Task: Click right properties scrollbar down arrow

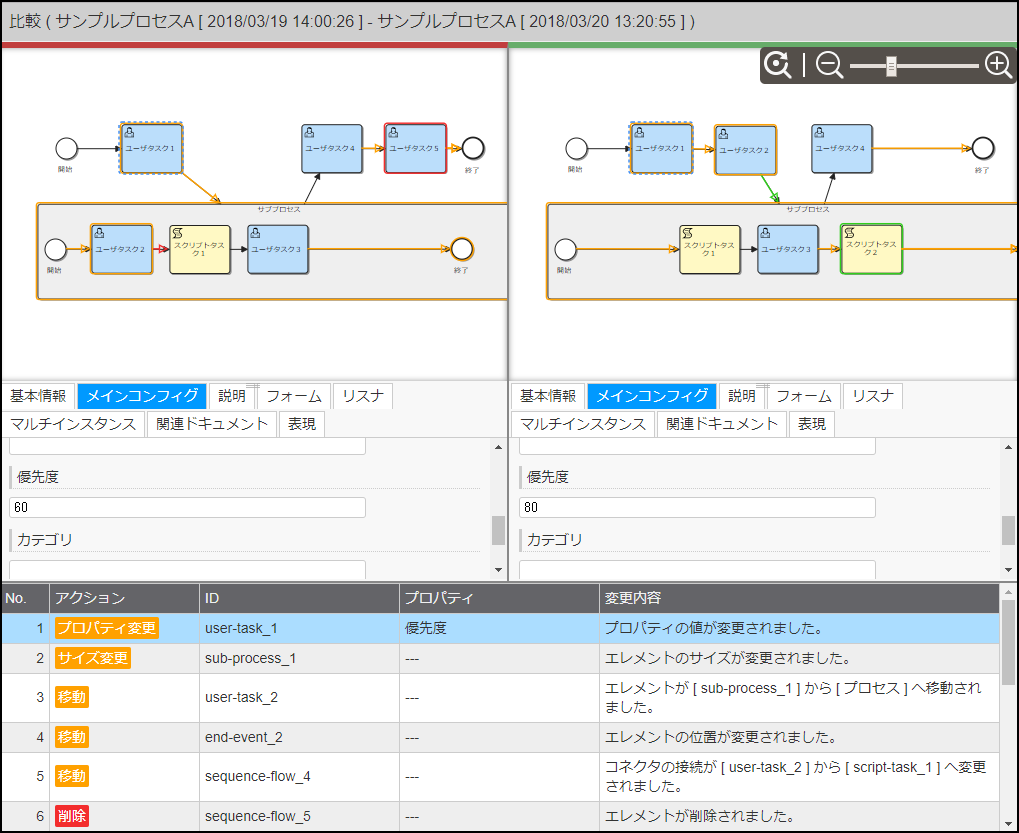Action: pos(1009,570)
